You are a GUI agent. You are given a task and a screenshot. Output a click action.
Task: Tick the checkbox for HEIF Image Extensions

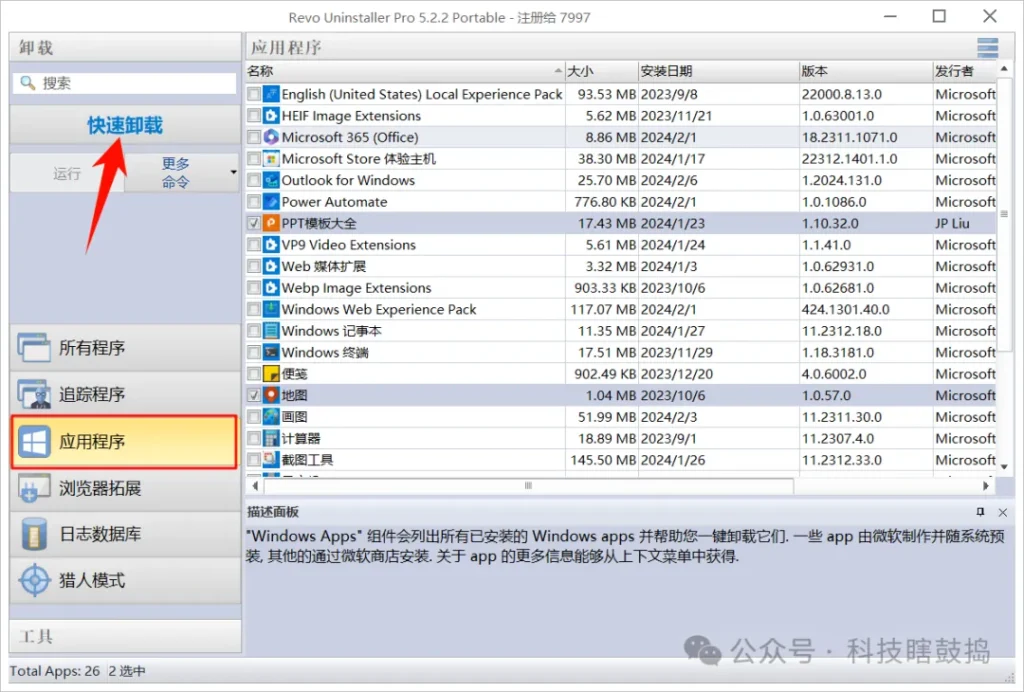[x=253, y=116]
